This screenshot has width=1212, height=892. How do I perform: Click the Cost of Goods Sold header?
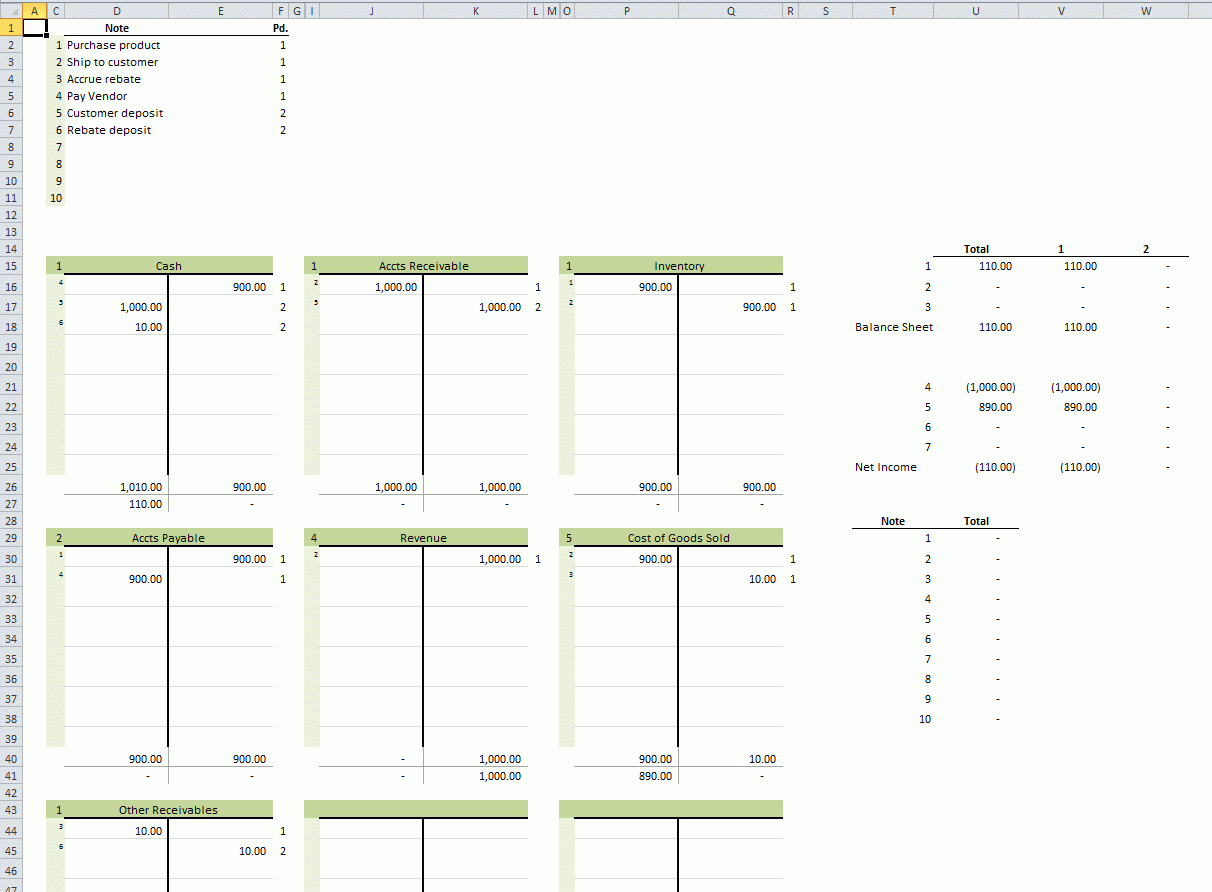(679, 537)
